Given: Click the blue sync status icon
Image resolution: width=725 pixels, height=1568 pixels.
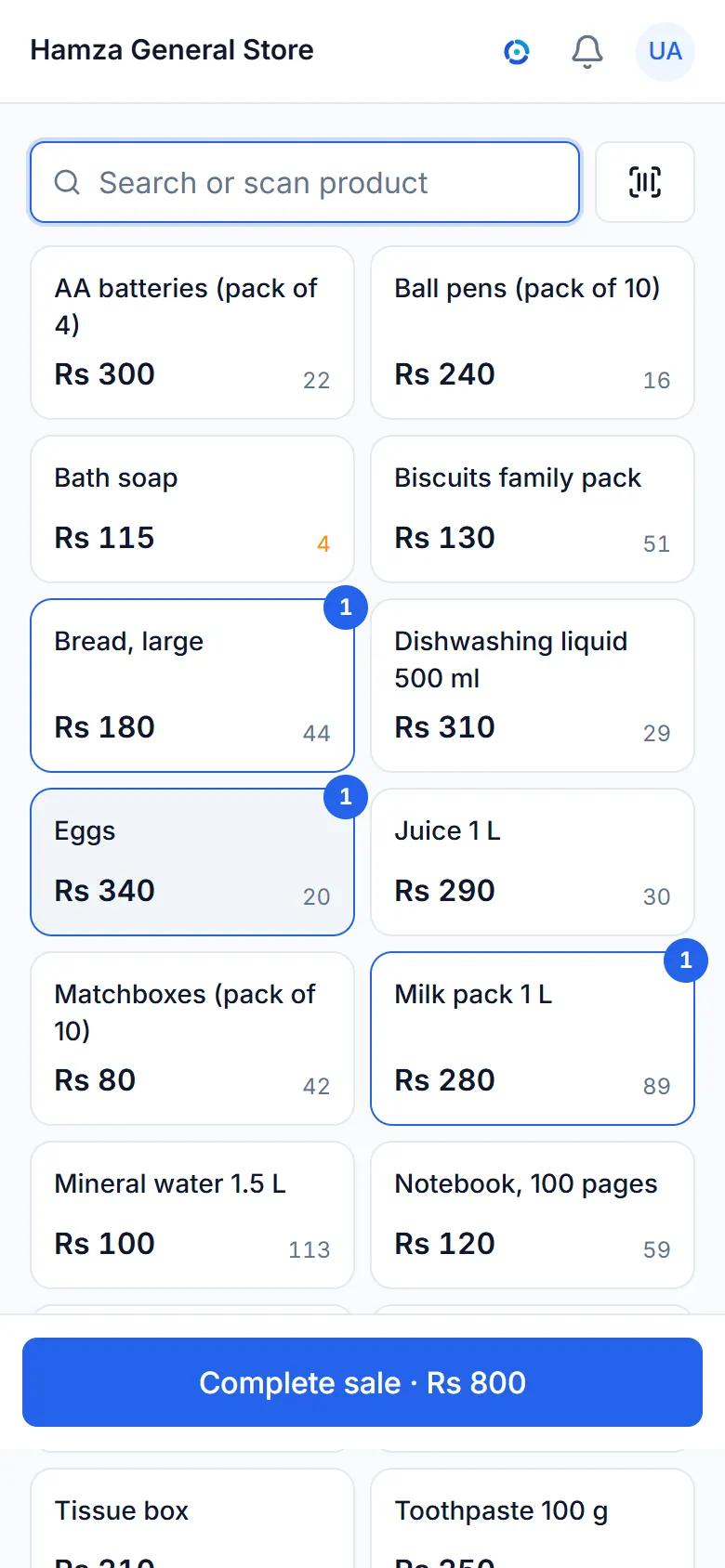Looking at the screenshot, I should point(517,52).
